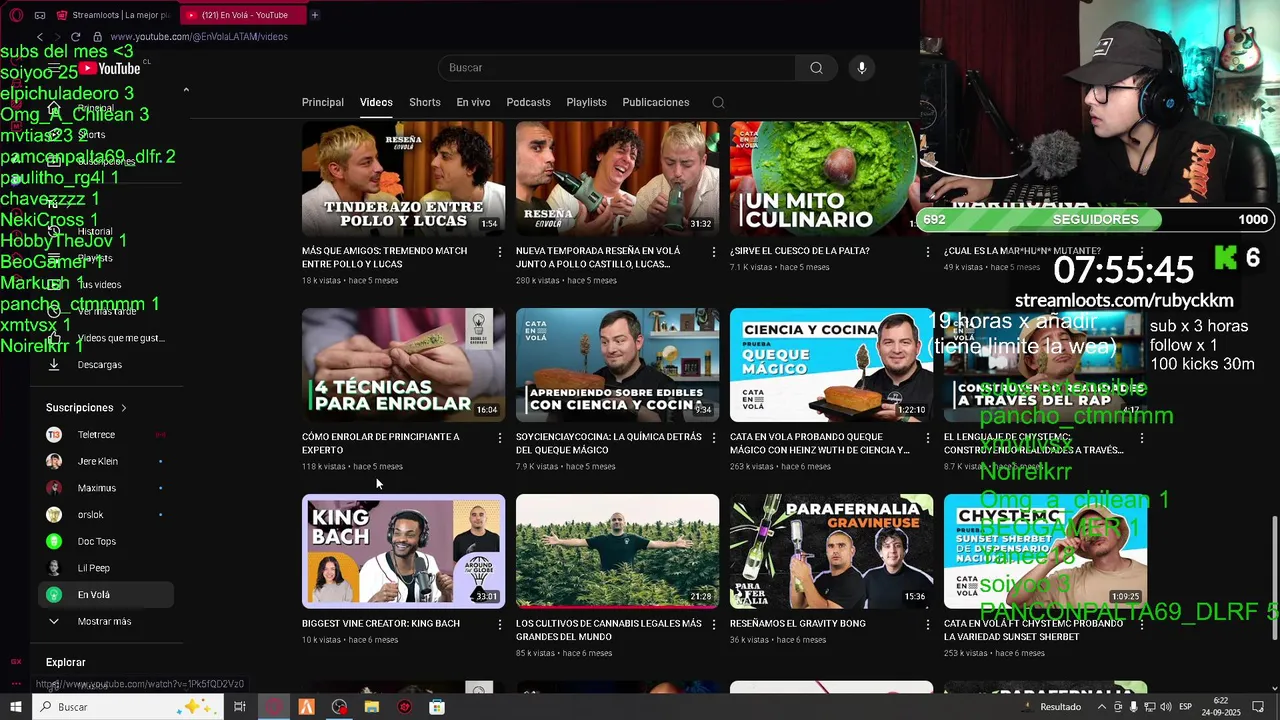This screenshot has width=1280, height=720.
Task: Play Tinderazo entre Pollo y Lucas thumbnail
Action: (x=403, y=178)
